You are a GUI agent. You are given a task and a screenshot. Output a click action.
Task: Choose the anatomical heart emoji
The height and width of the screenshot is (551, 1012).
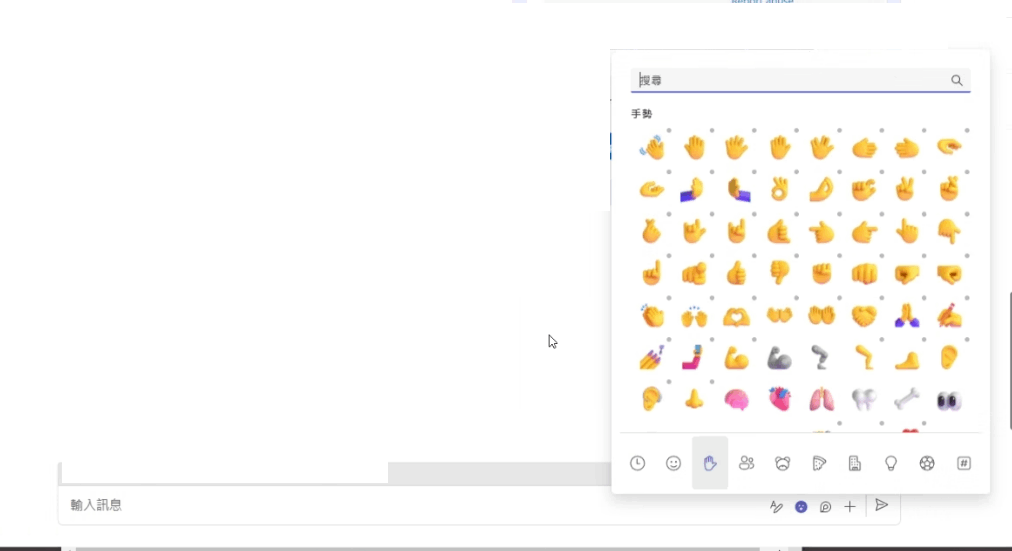coord(779,400)
